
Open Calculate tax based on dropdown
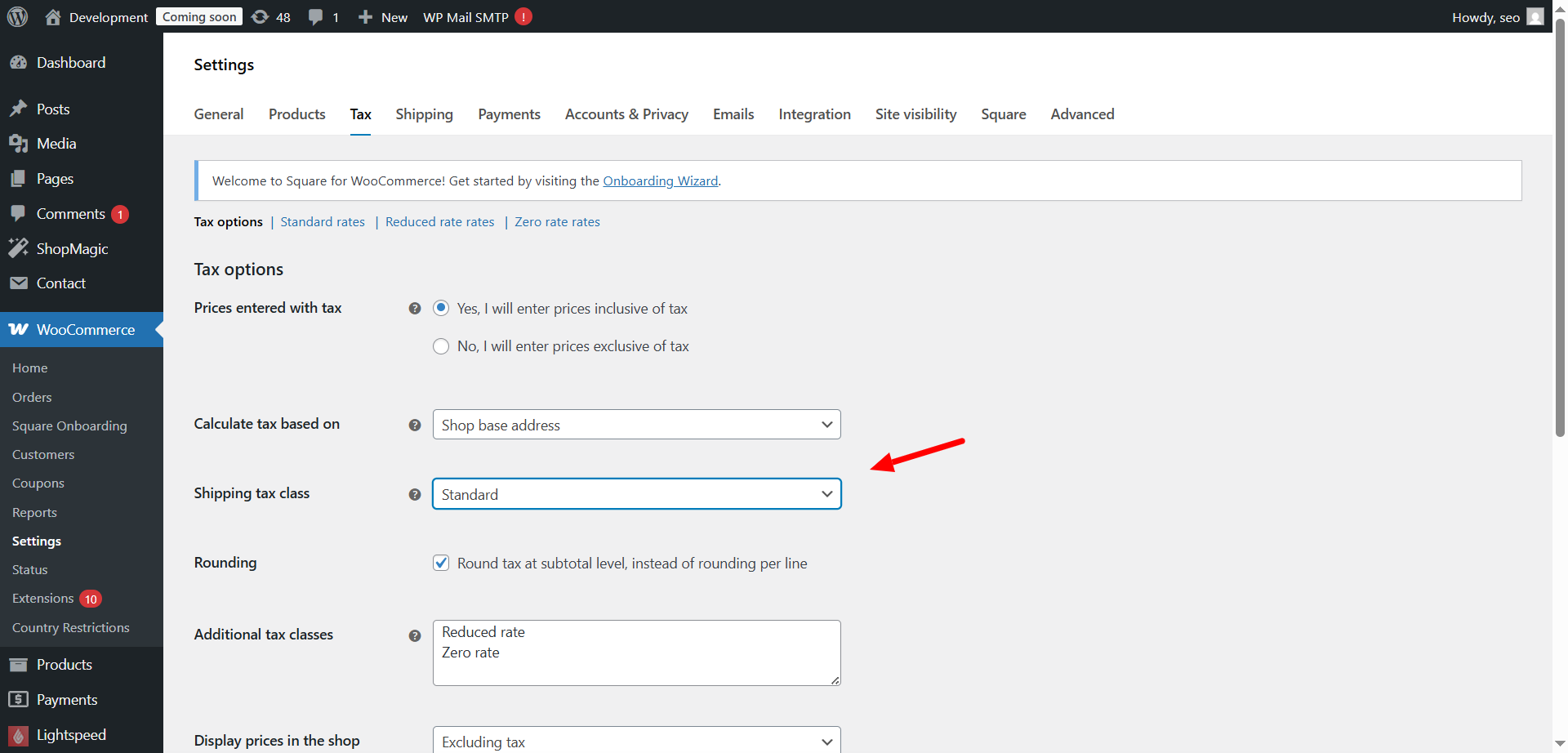[637, 425]
